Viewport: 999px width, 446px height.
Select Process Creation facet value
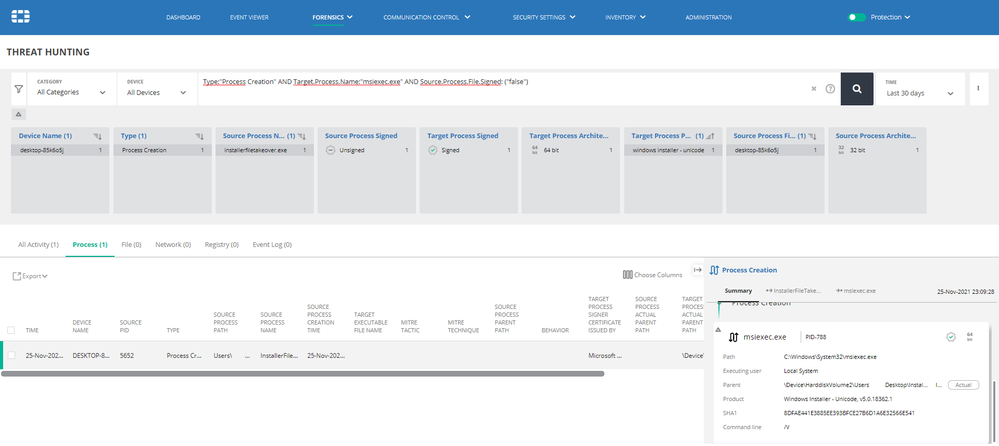(162, 150)
